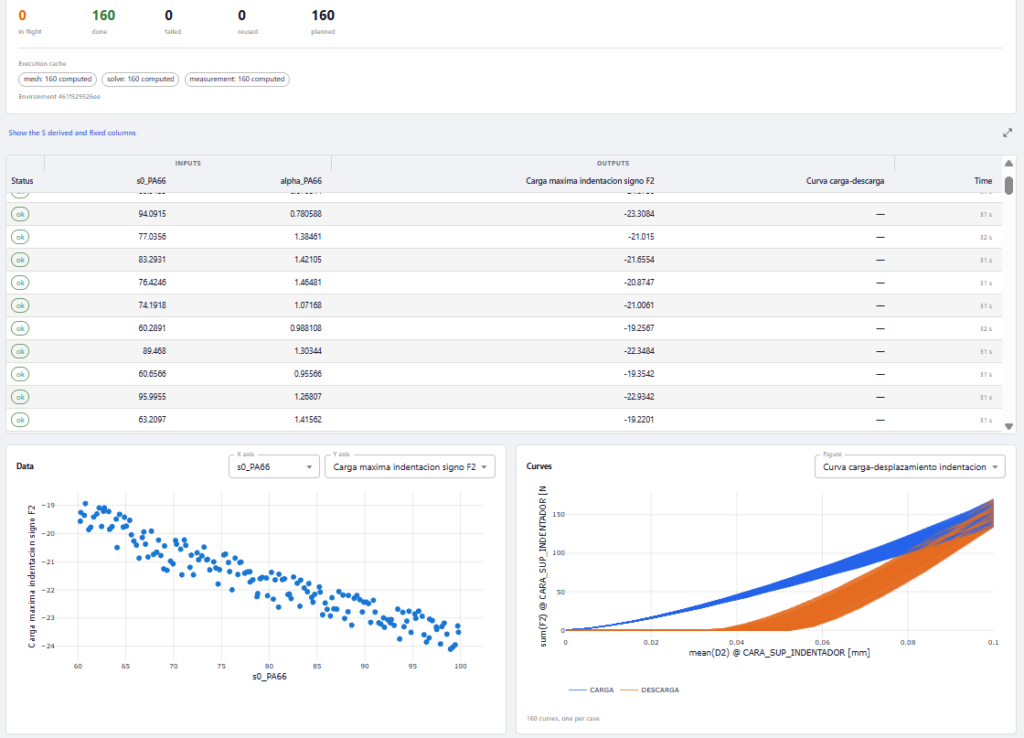The image size is (1024, 738).
Task: Click the ok status badge for row 94.0915
Action: click(20, 214)
